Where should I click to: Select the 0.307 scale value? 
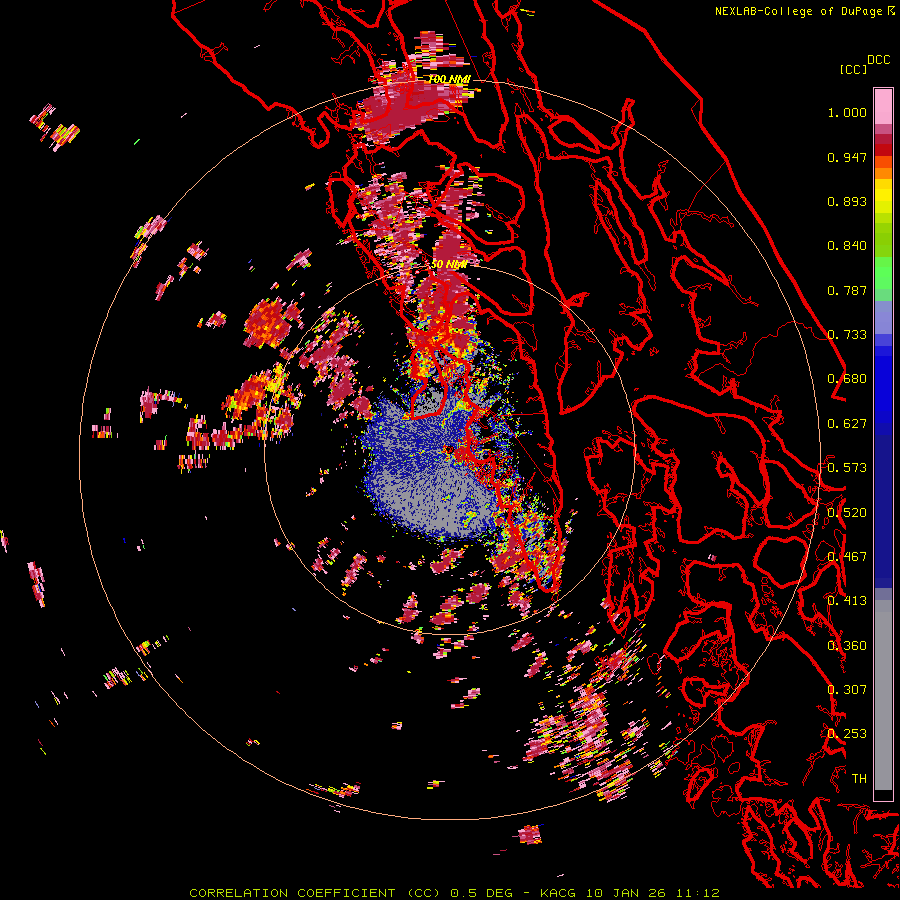coord(847,690)
